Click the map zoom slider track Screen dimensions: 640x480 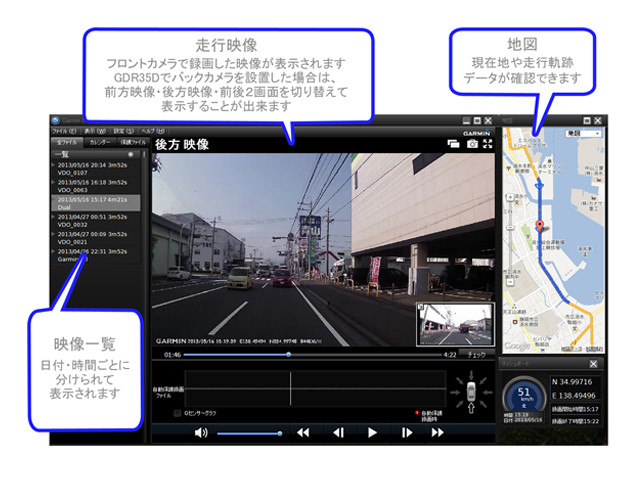click(510, 240)
